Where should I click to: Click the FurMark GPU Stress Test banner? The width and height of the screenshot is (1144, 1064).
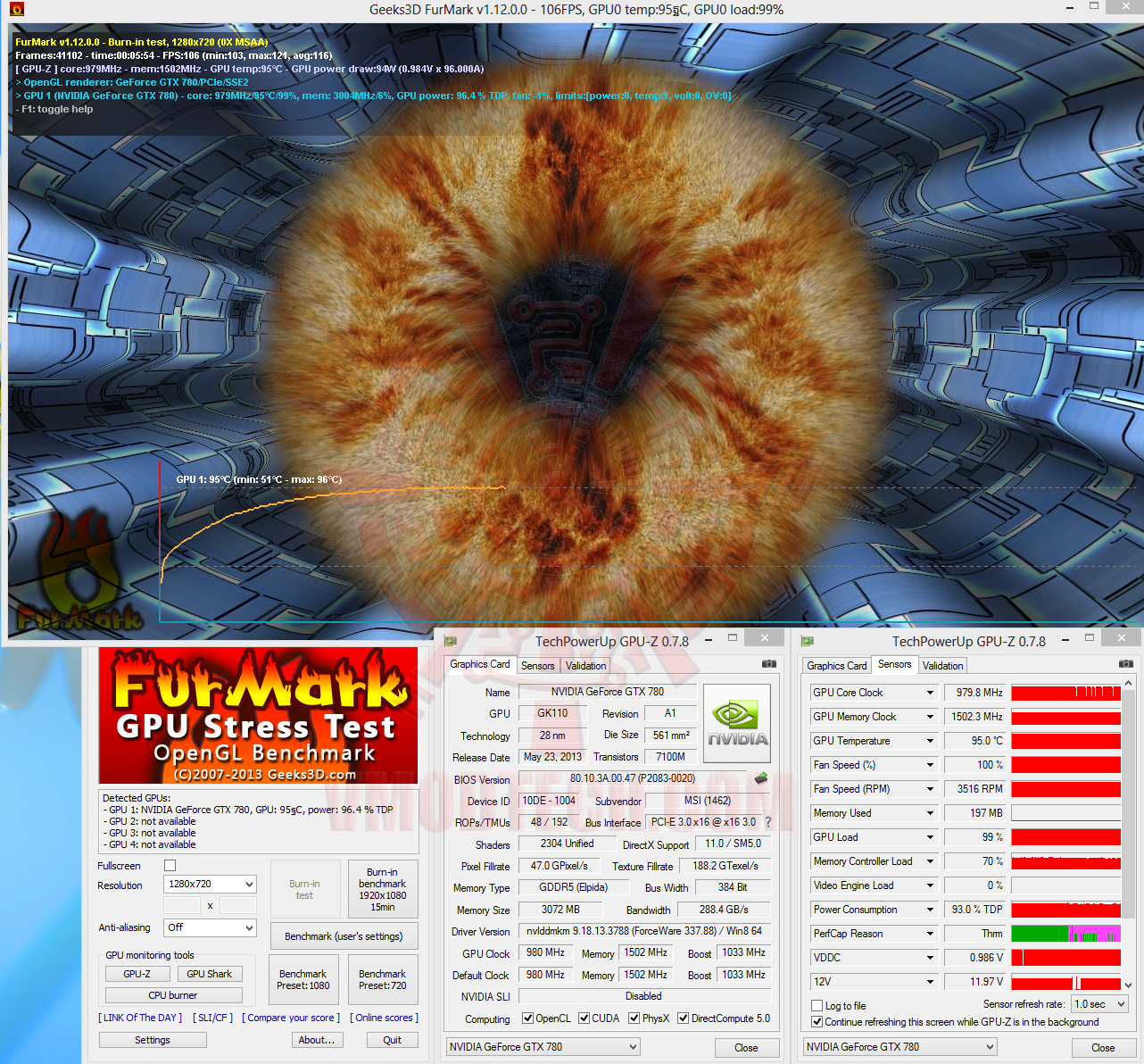click(258, 716)
